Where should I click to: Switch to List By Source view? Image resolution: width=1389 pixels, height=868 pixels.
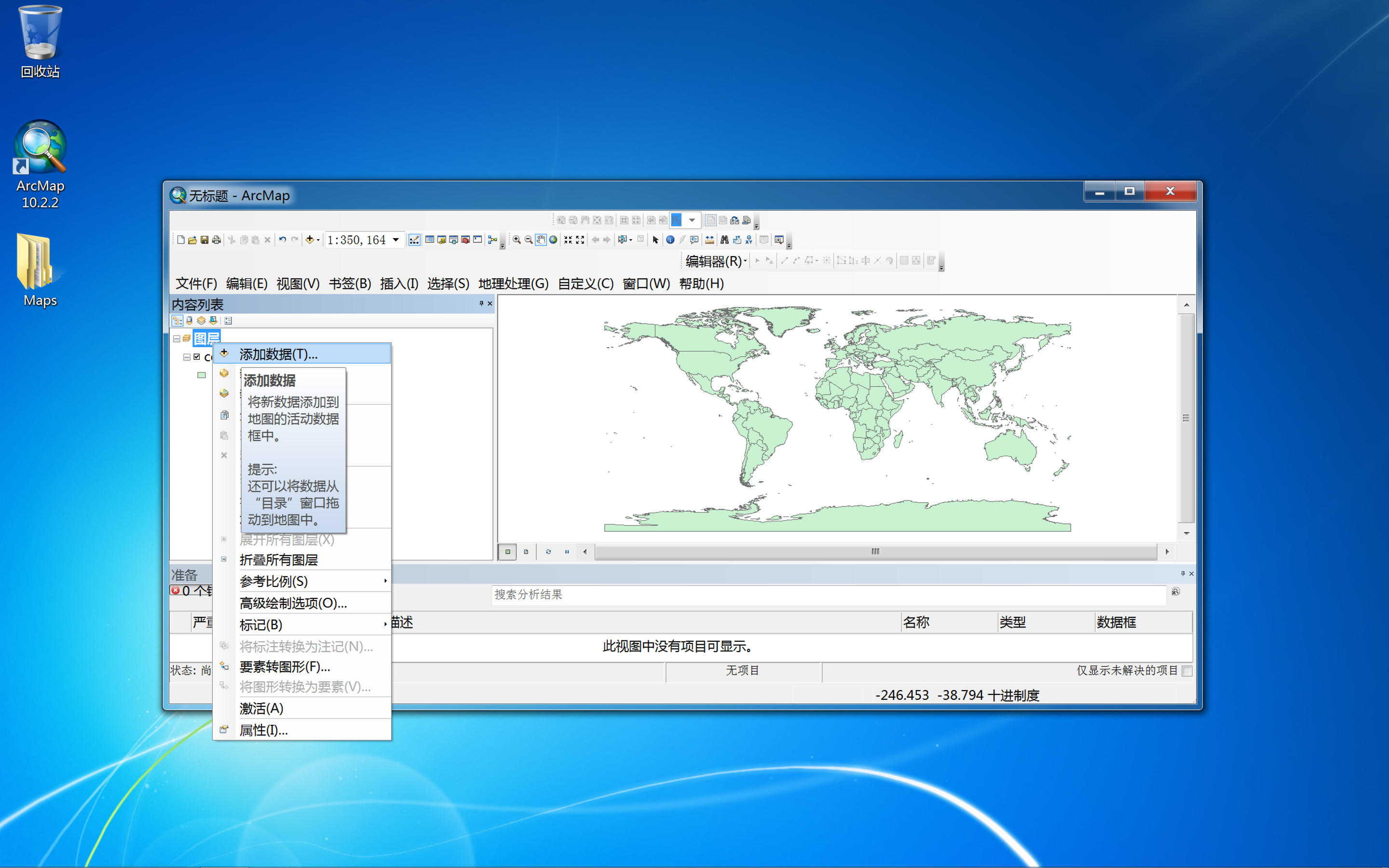190,320
